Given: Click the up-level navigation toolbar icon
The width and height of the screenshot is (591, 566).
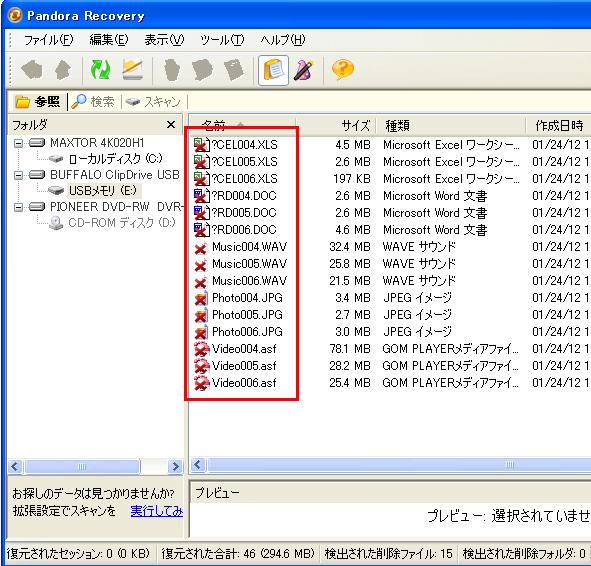Looking at the screenshot, I should tap(63, 70).
